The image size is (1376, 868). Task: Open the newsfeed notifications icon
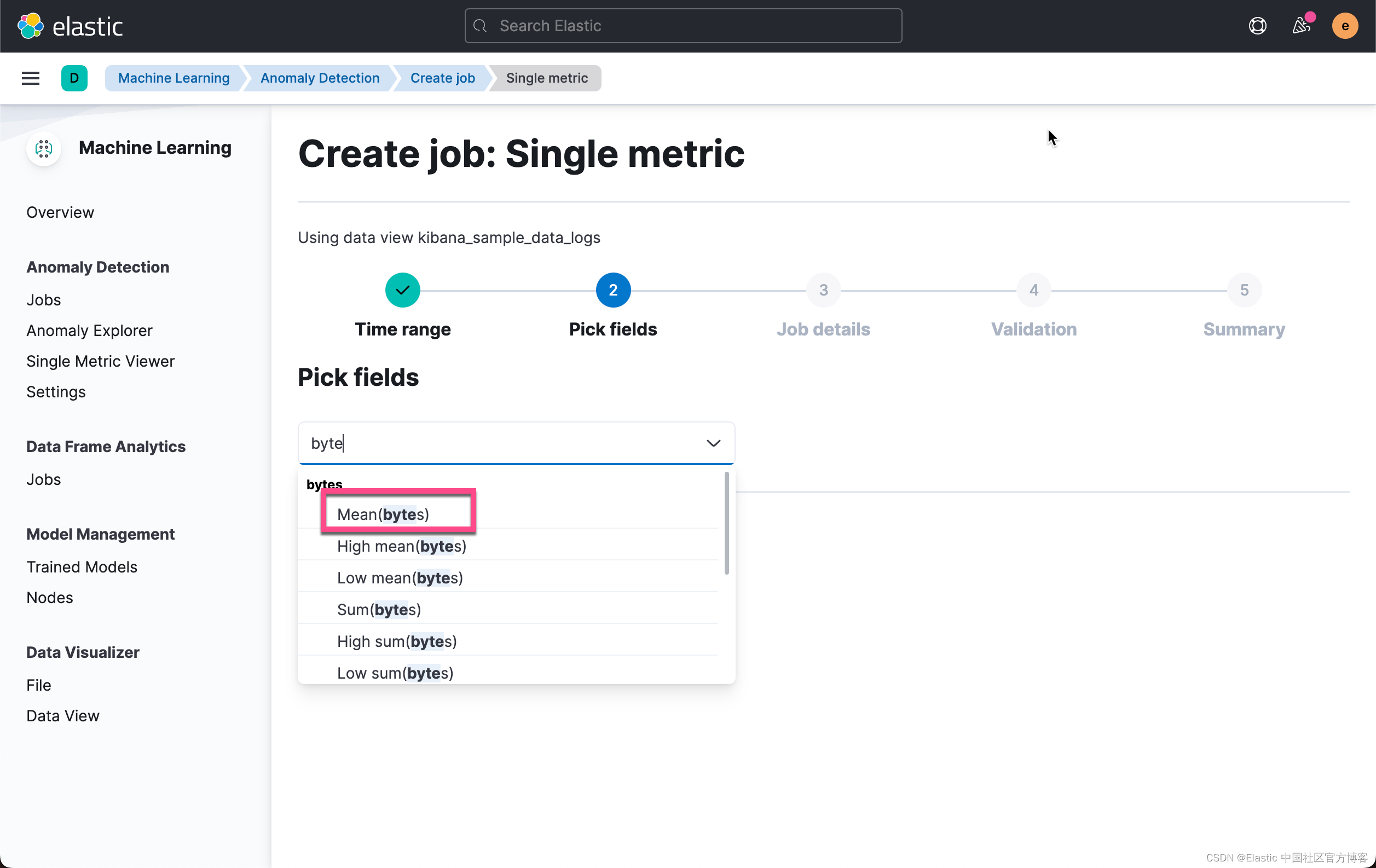[1301, 26]
